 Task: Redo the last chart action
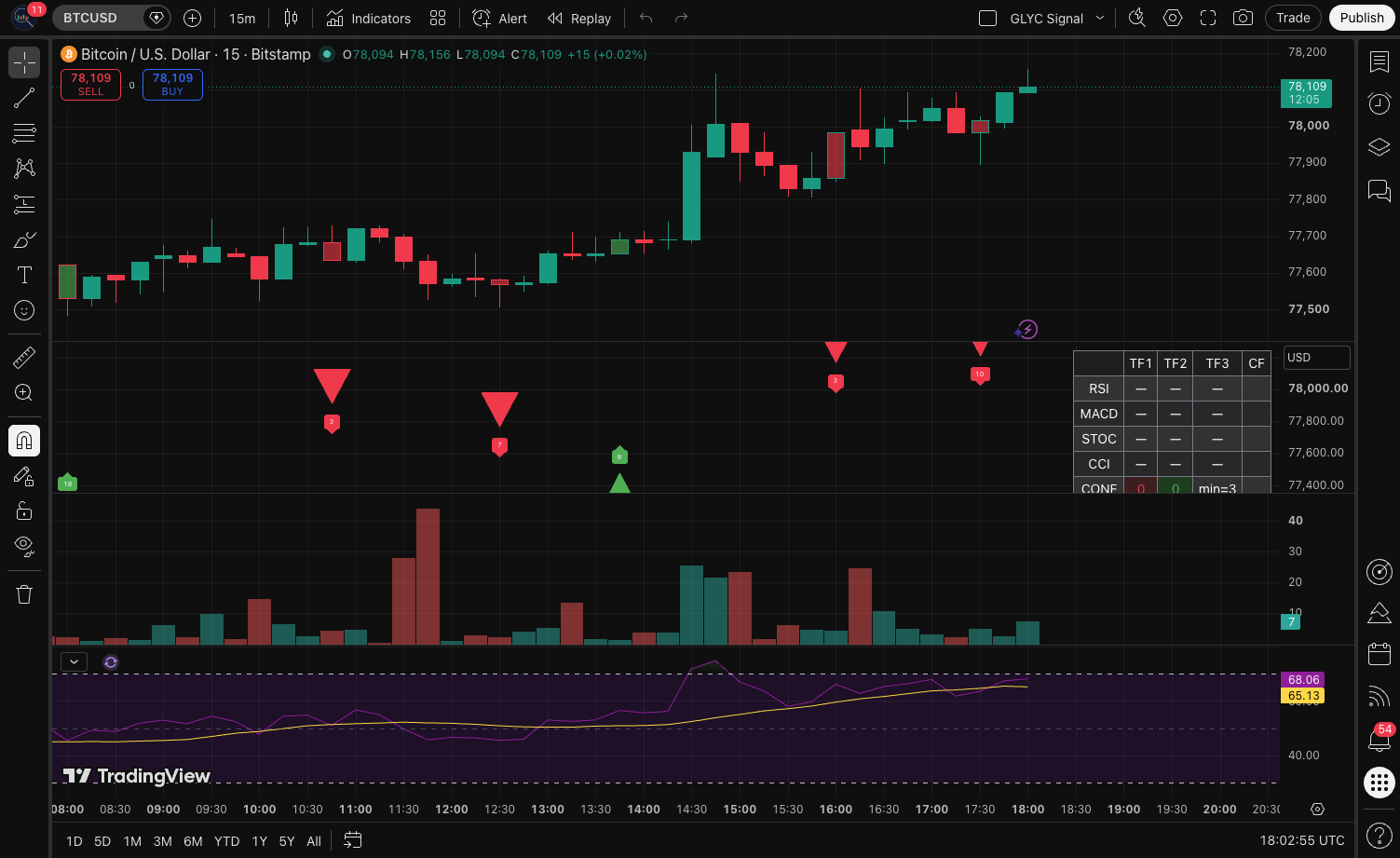pyautogui.click(x=681, y=18)
